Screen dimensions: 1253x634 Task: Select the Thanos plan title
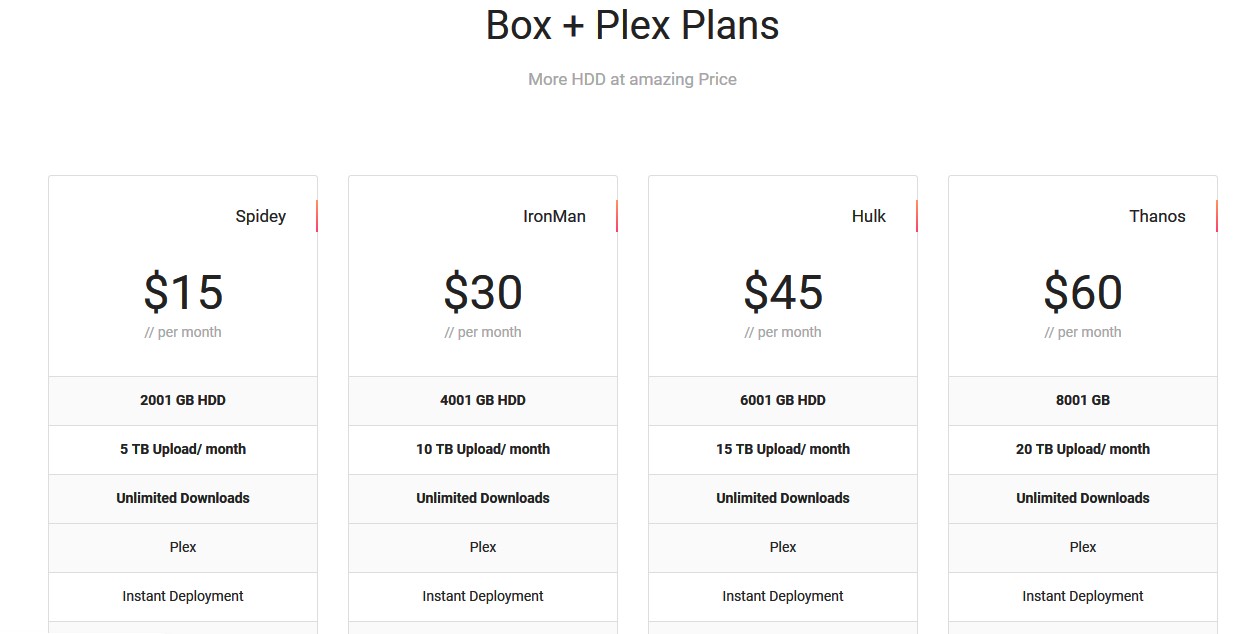tap(1157, 216)
